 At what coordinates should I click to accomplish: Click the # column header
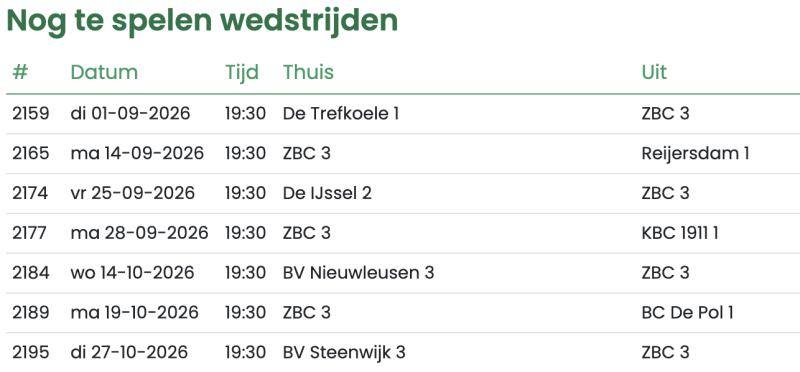[20, 72]
